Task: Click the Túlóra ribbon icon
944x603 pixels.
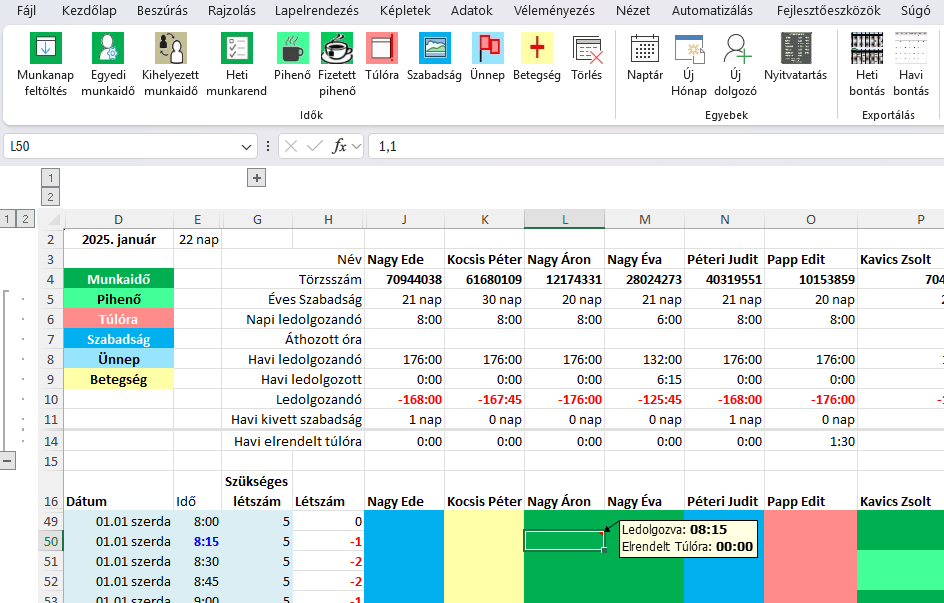Action: click(x=382, y=49)
